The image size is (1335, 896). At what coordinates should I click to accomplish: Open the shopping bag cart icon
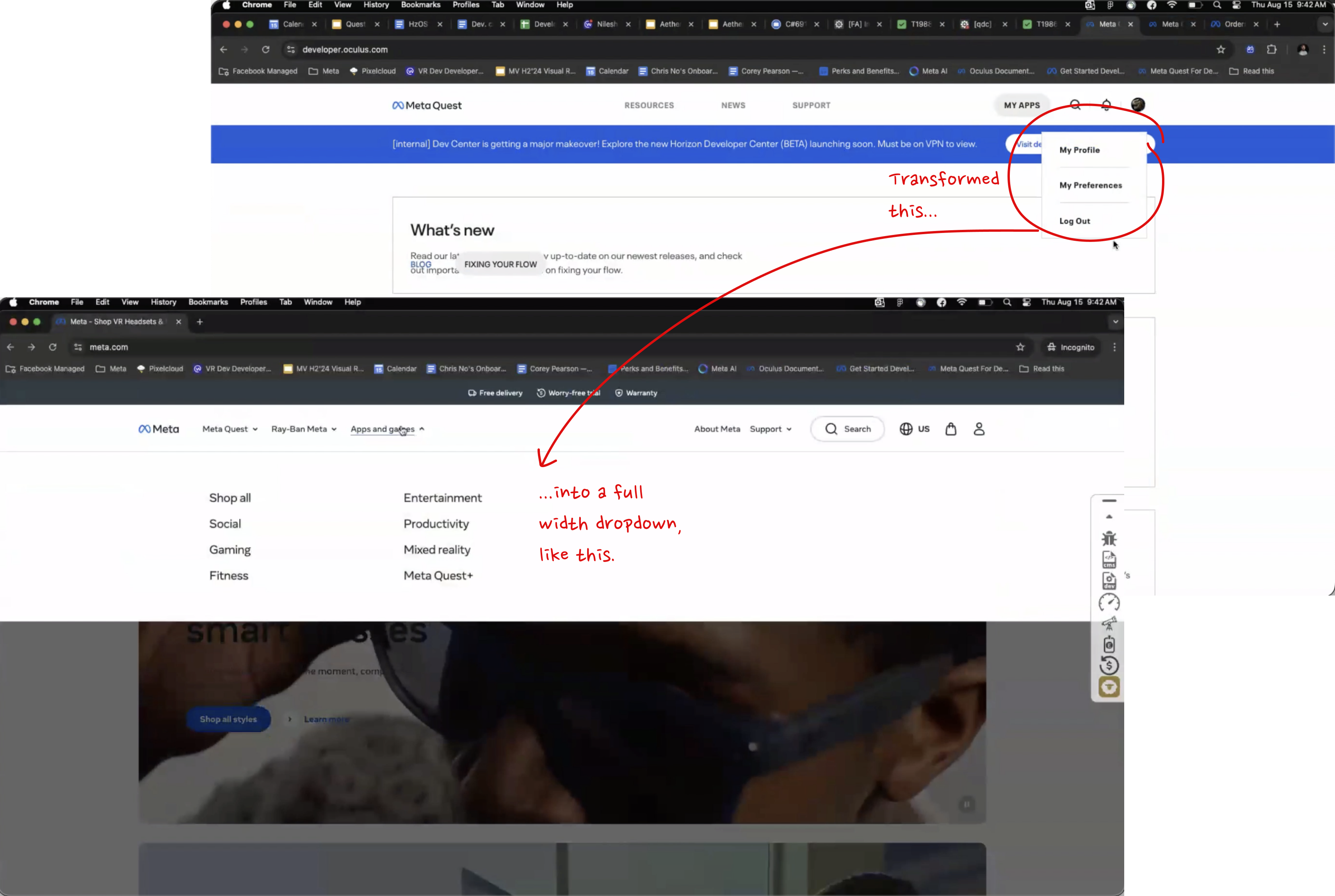[951, 429]
